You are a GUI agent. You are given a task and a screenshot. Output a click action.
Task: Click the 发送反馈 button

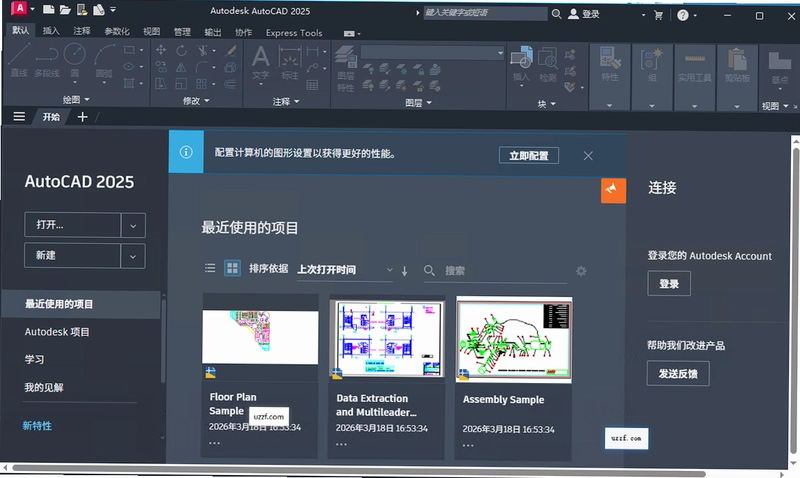click(678, 374)
